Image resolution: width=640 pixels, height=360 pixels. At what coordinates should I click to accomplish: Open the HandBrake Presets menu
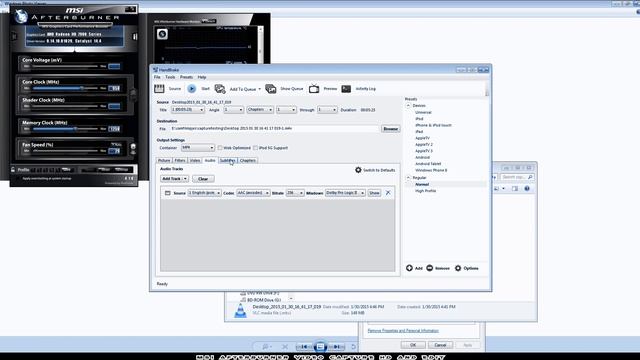coord(186,77)
